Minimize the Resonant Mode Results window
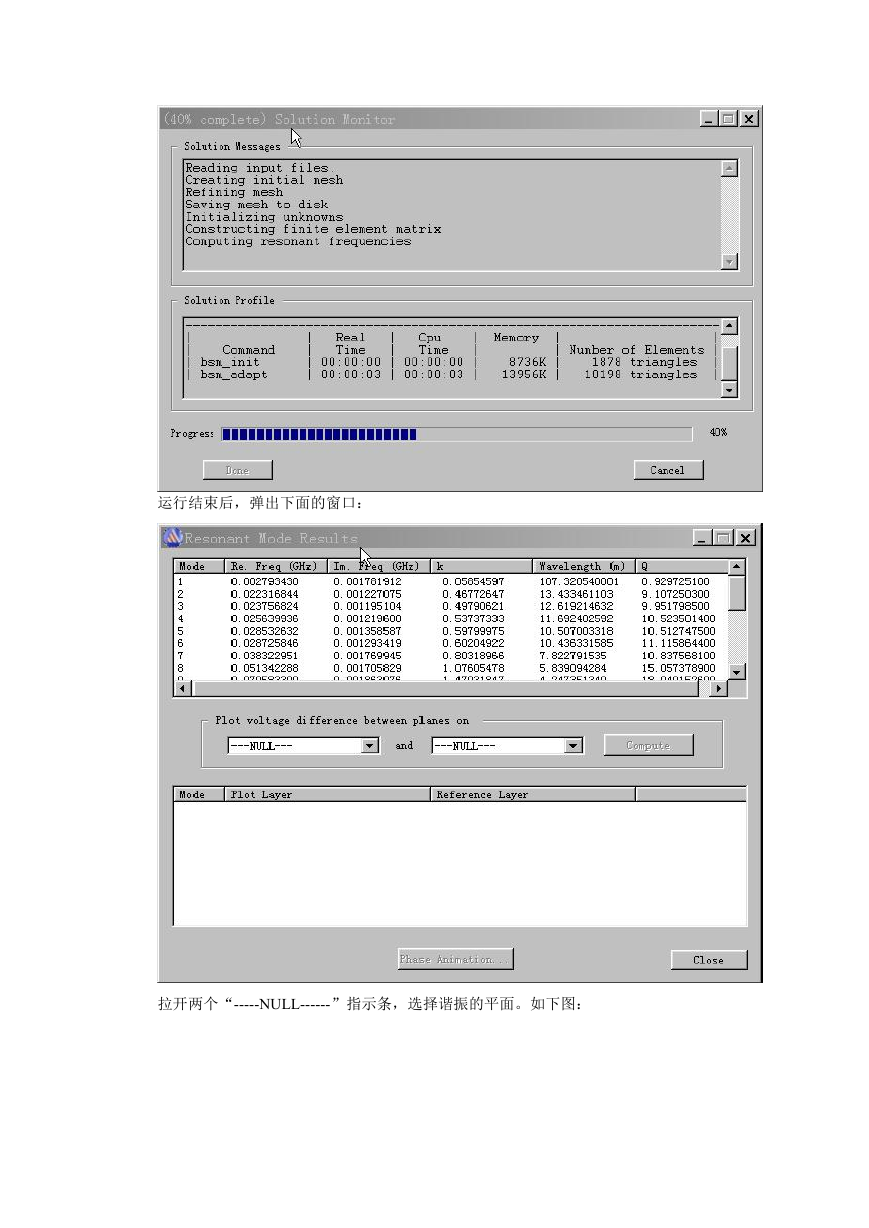Viewport: 869px width, 1228px height. (704, 538)
